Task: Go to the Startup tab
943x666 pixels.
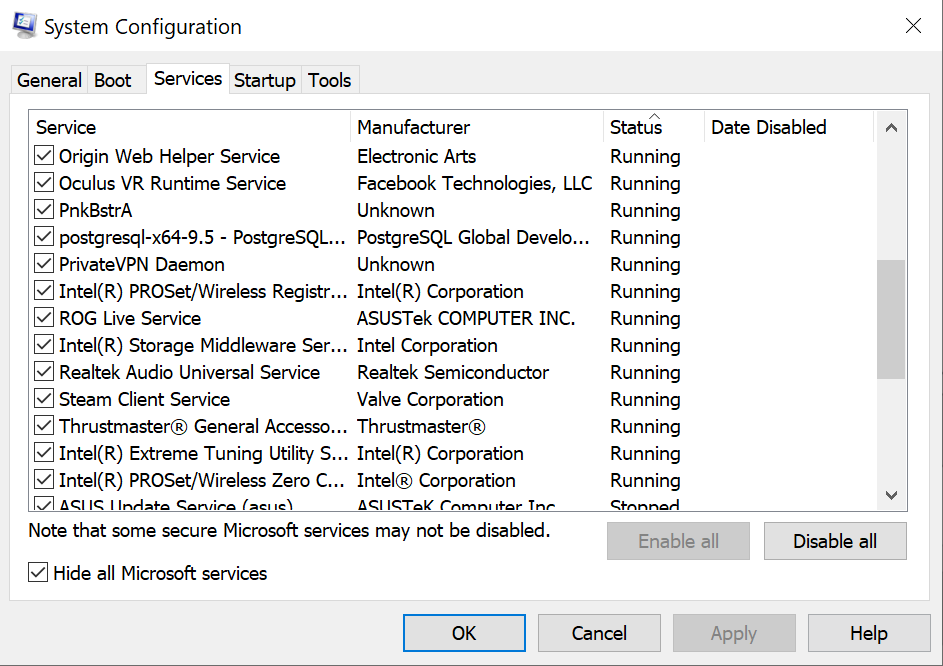Action: (265, 80)
